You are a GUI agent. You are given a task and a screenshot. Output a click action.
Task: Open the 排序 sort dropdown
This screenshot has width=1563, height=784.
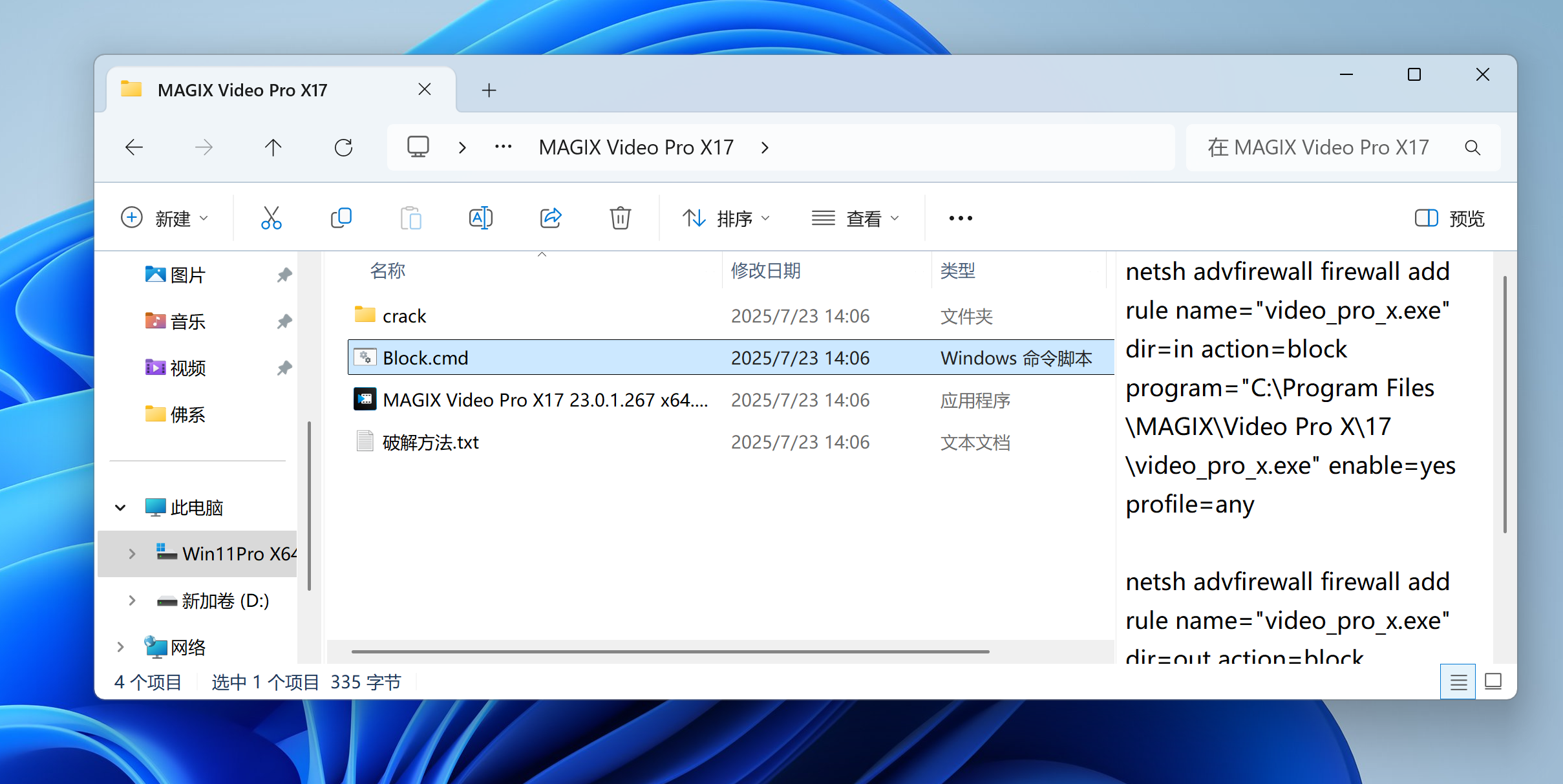(727, 218)
